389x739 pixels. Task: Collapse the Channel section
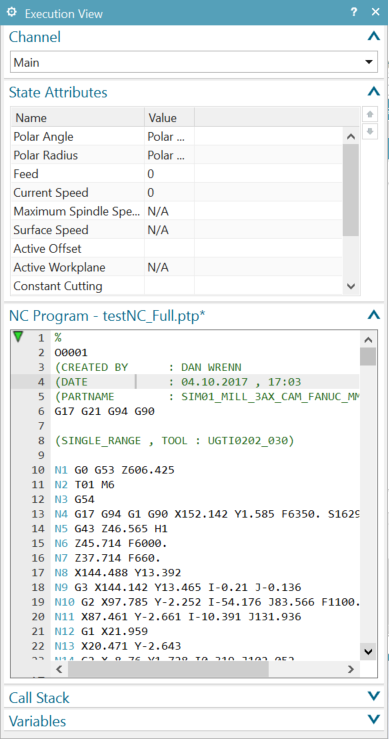click(x=373, y=37)
